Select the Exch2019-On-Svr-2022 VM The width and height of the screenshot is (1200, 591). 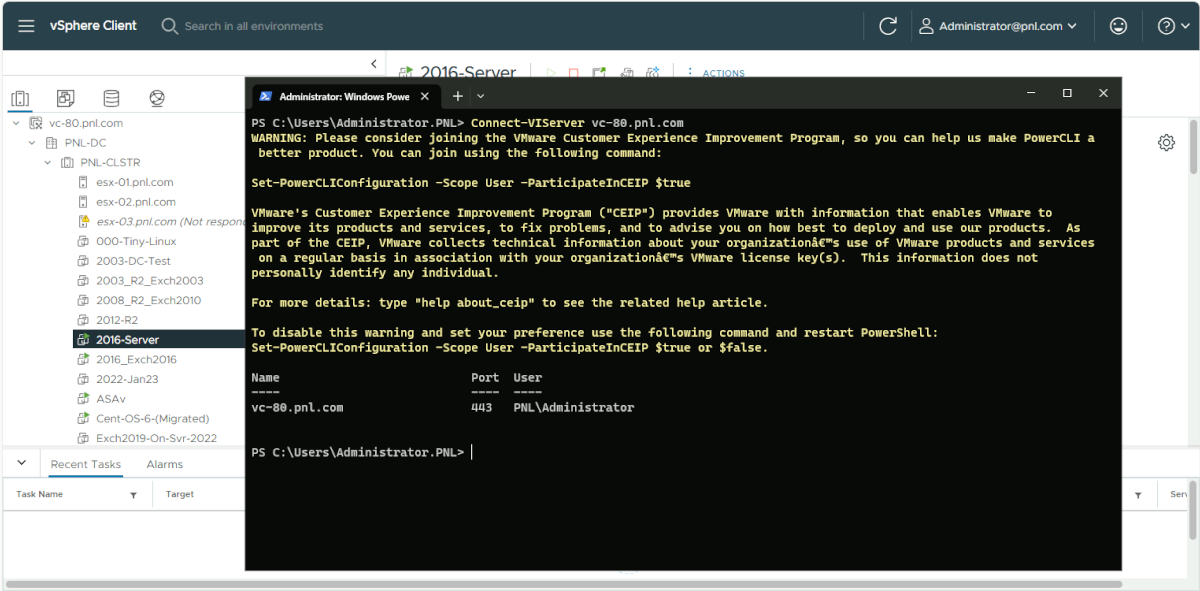click(157, 438)
